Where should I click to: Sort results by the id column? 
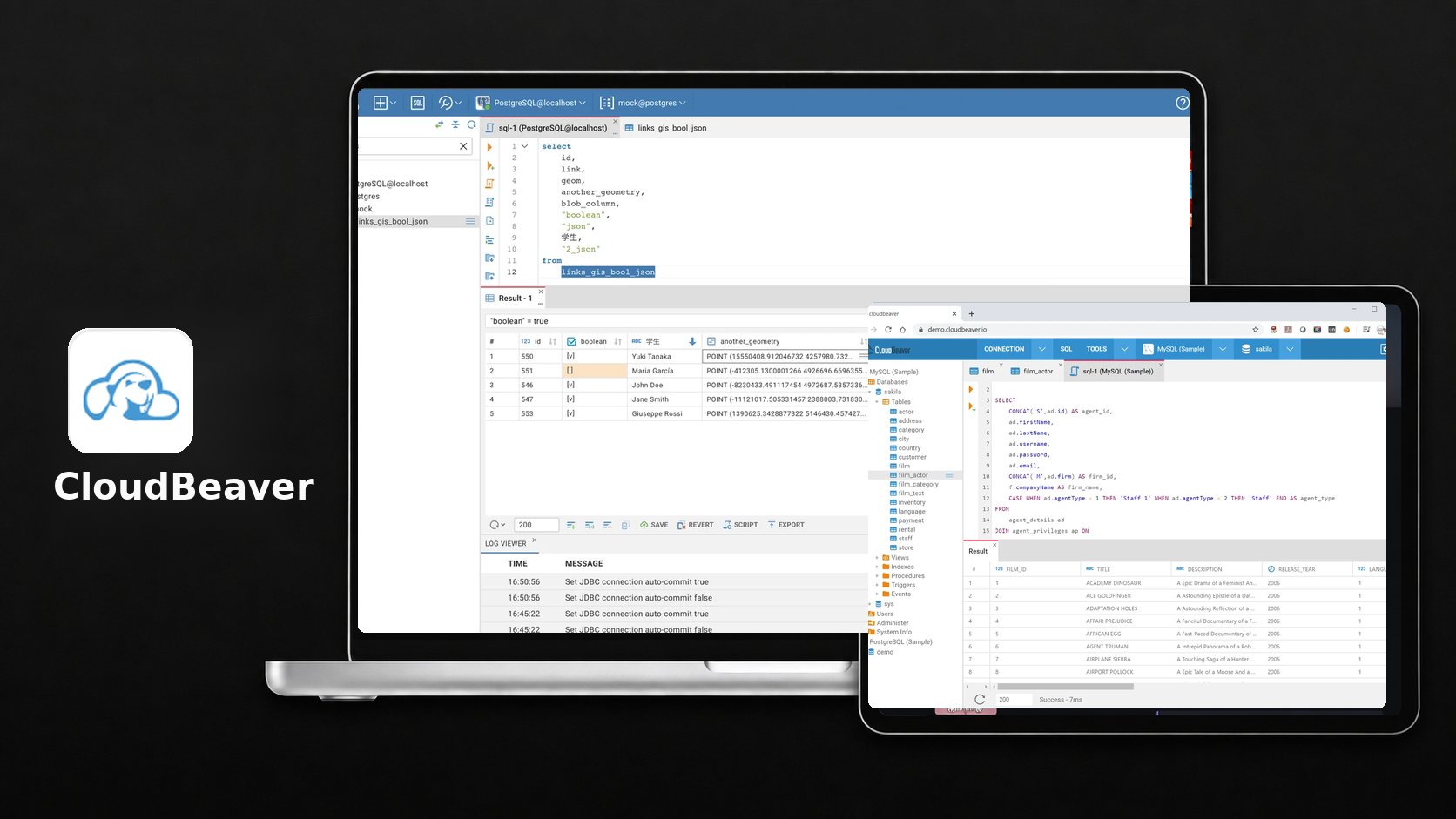[552, 341]
